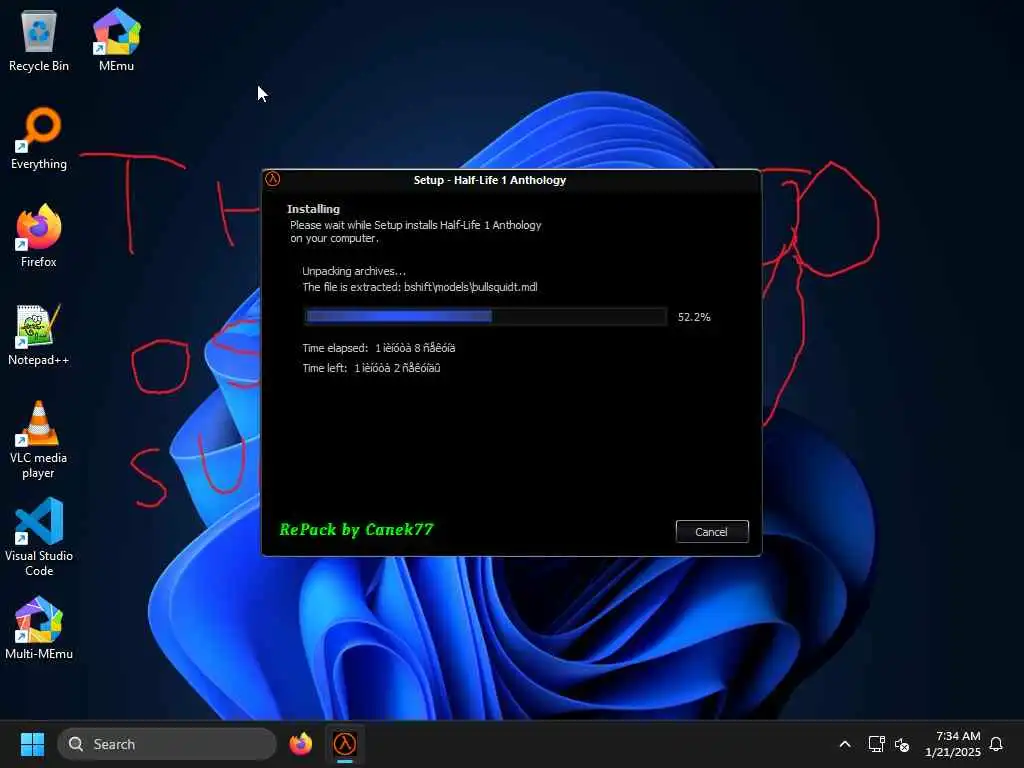Launch VLC media player shortcut
The width and height of the screenshot is (1024, 768).
click(39, 440)
